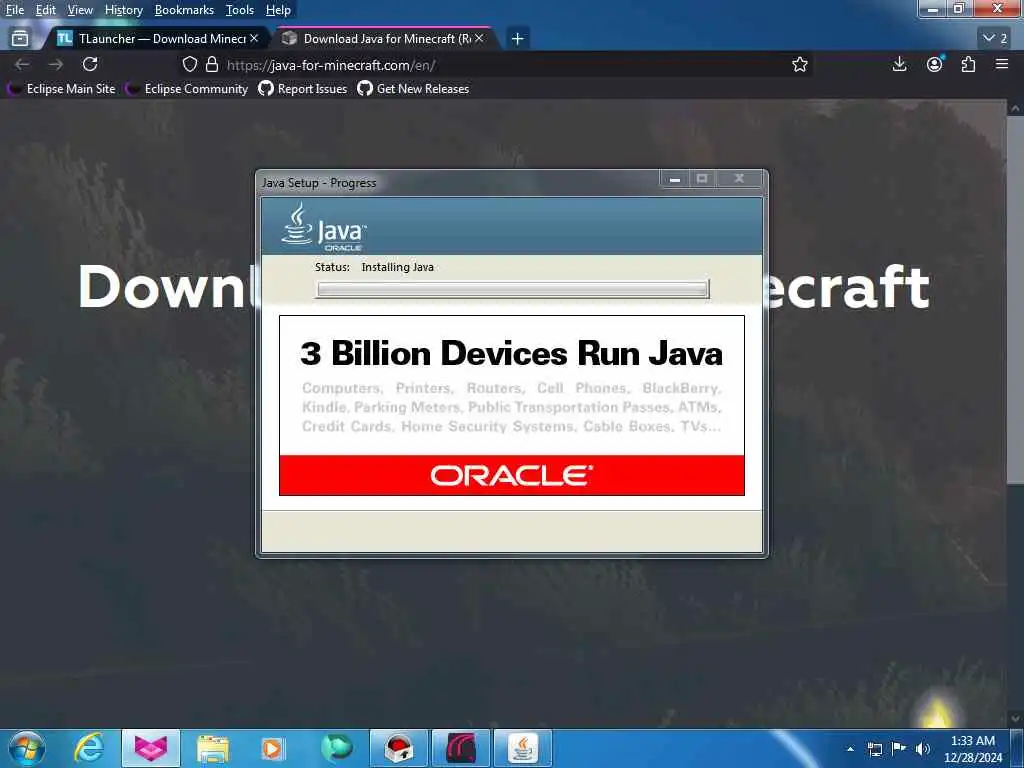Click the page vertical scrollbar
The height and width of the screenshot is (768, 1024).
(x=1014, y=301)
